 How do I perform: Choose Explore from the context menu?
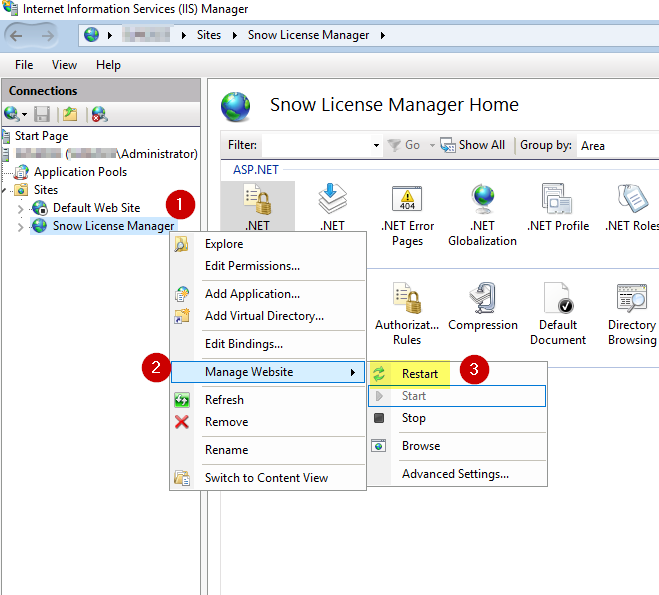268,244
